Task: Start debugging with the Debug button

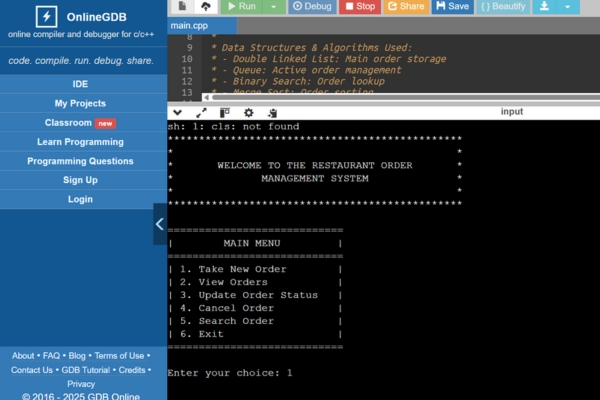Action: click(312, 6)
